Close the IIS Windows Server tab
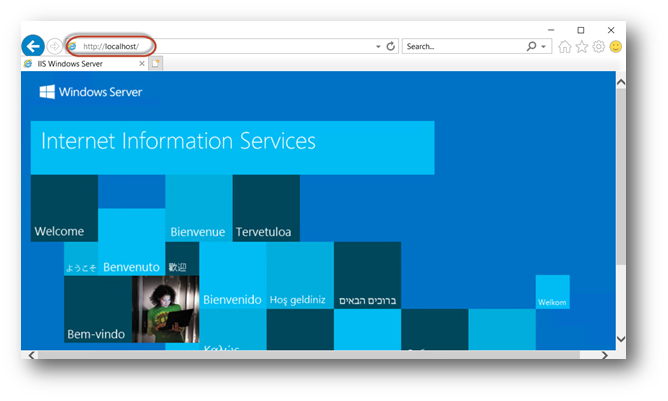The width and height of the screenshot is (668, 401). (x=142, y=63)
